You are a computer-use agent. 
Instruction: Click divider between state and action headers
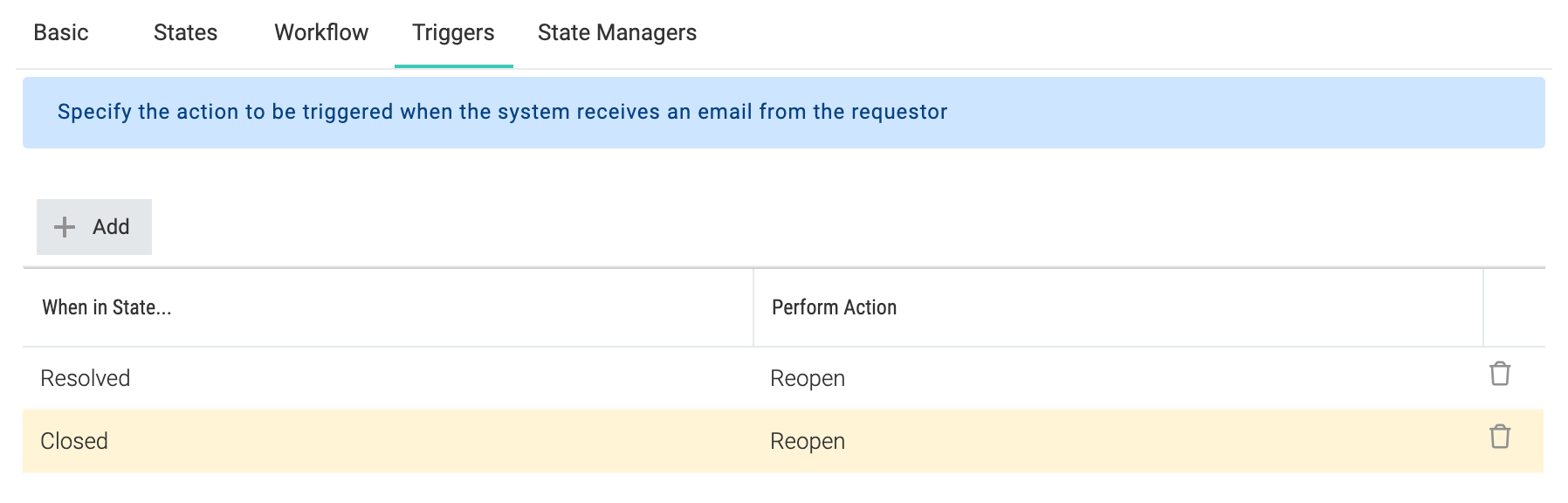tap(753, 307)
